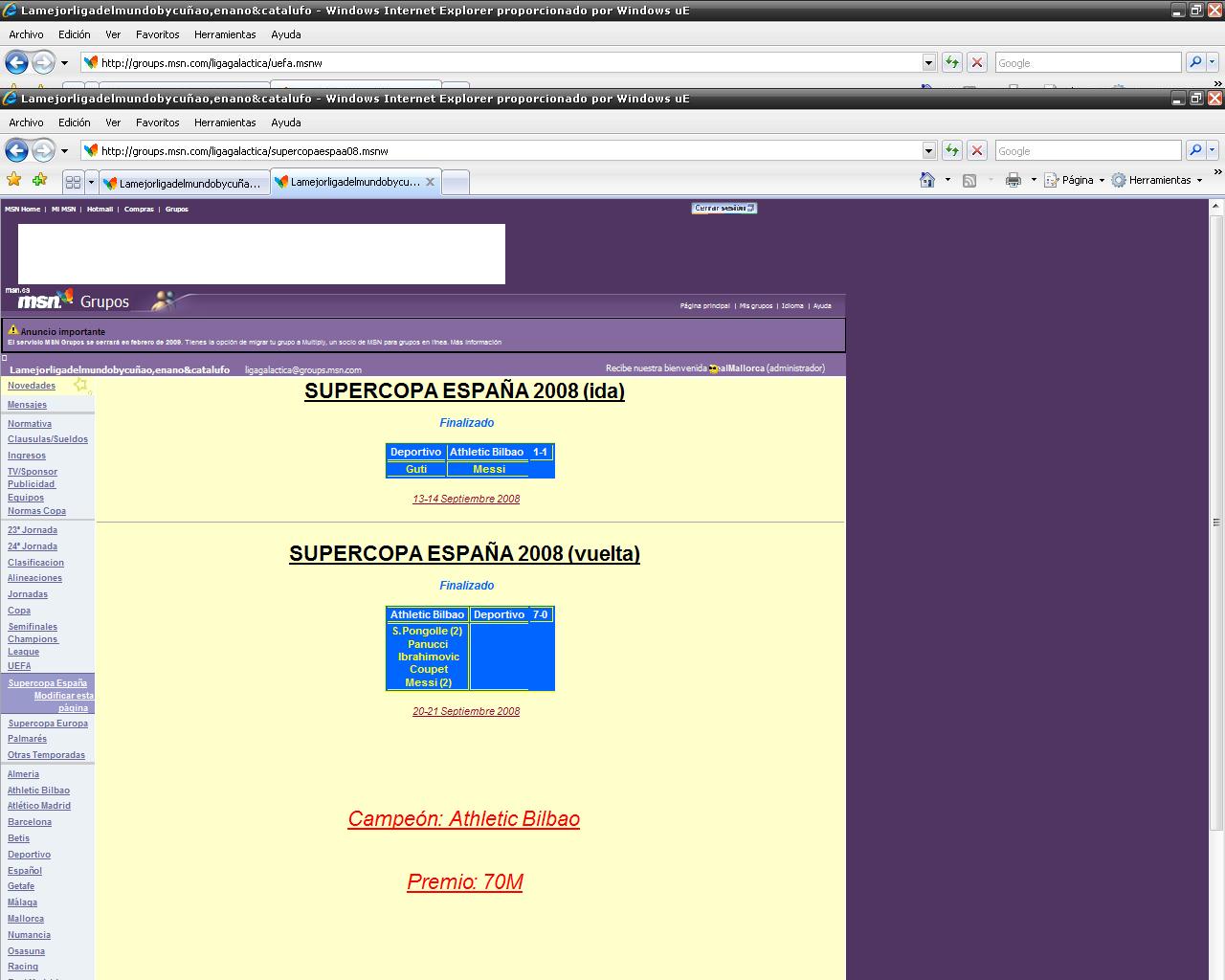Open the Página dropdown menu
The height and width of the screenshot is (980, 1225).
coord(1075,180)
